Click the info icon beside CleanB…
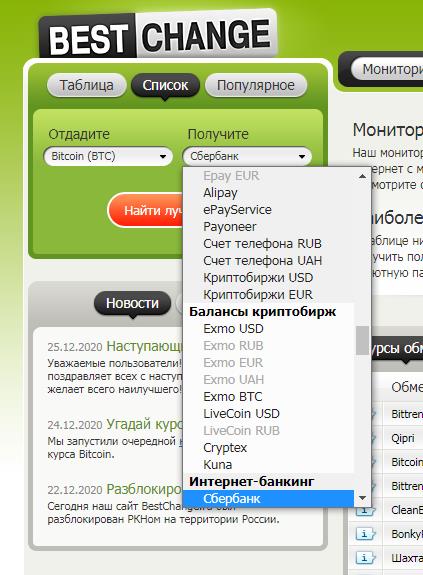423x575 pixels. pyautogui.click(x=365, y=510)
